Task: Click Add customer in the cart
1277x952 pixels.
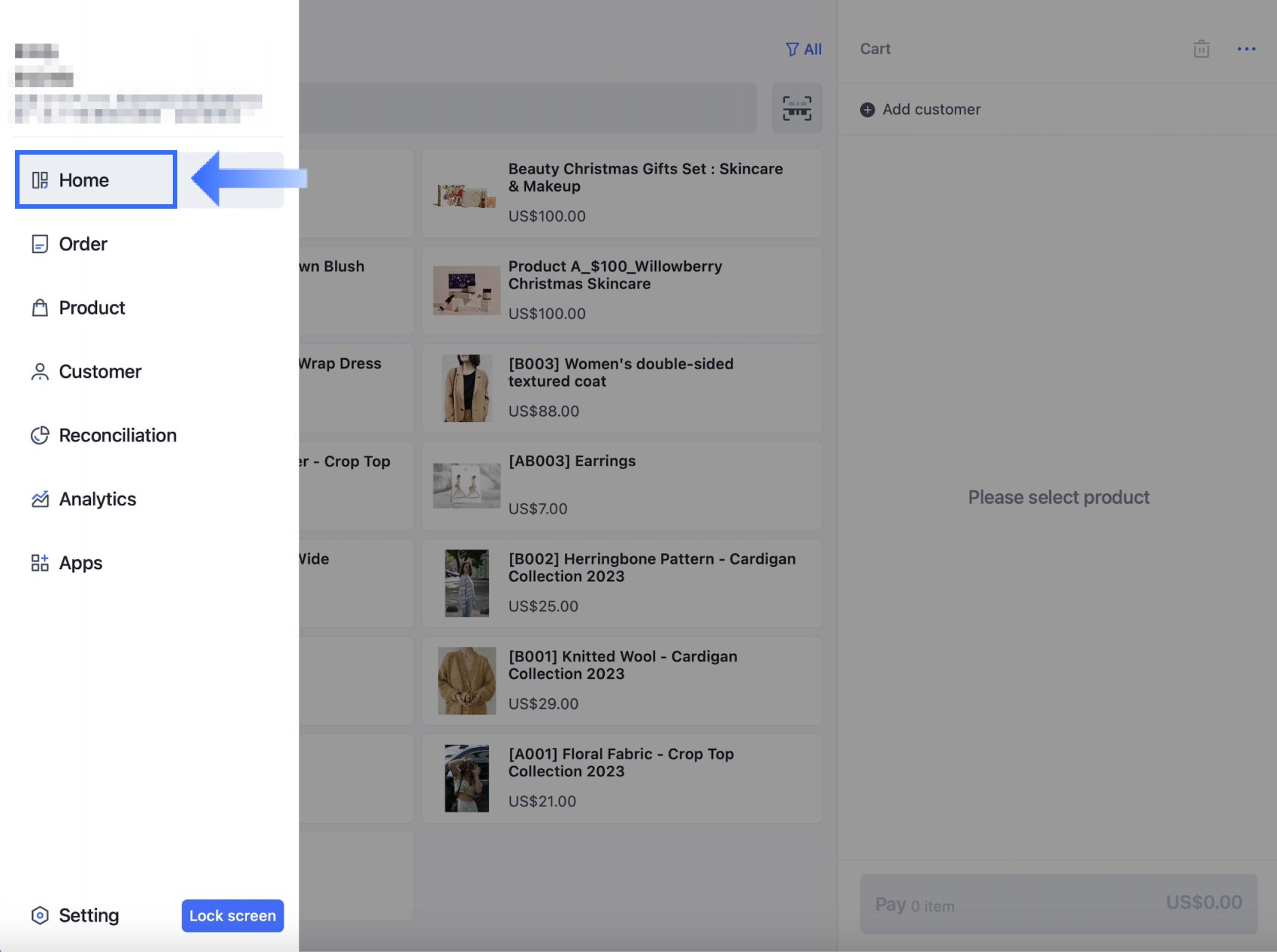Action: (x=920, y=110)
